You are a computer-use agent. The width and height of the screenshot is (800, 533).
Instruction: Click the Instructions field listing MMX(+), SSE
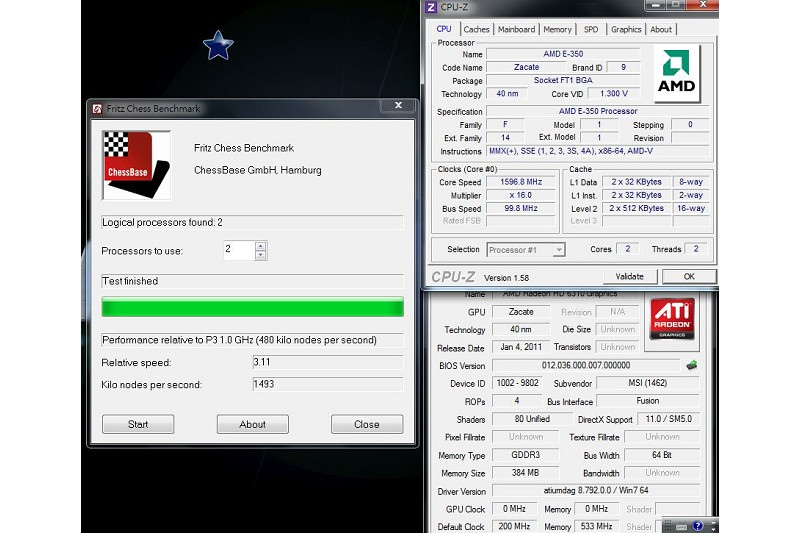click(x=597, y=151)
